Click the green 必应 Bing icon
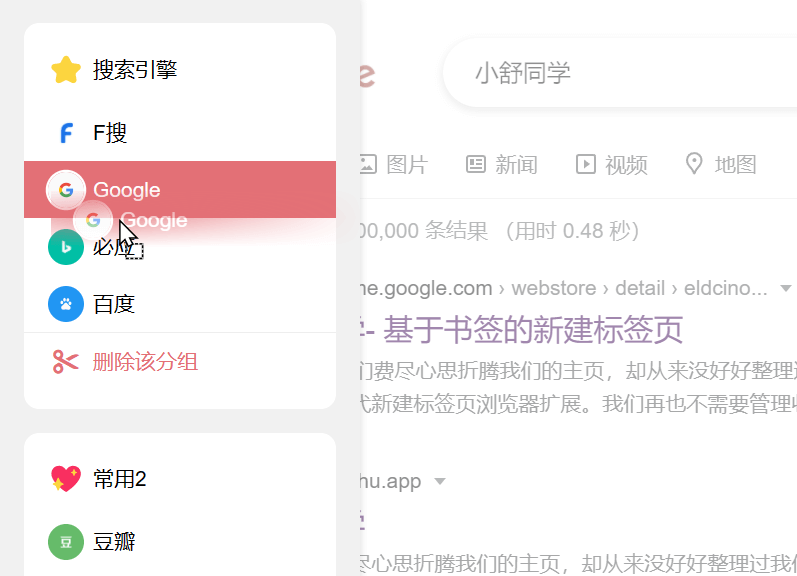The image size is (797, 576). (66, 247)
